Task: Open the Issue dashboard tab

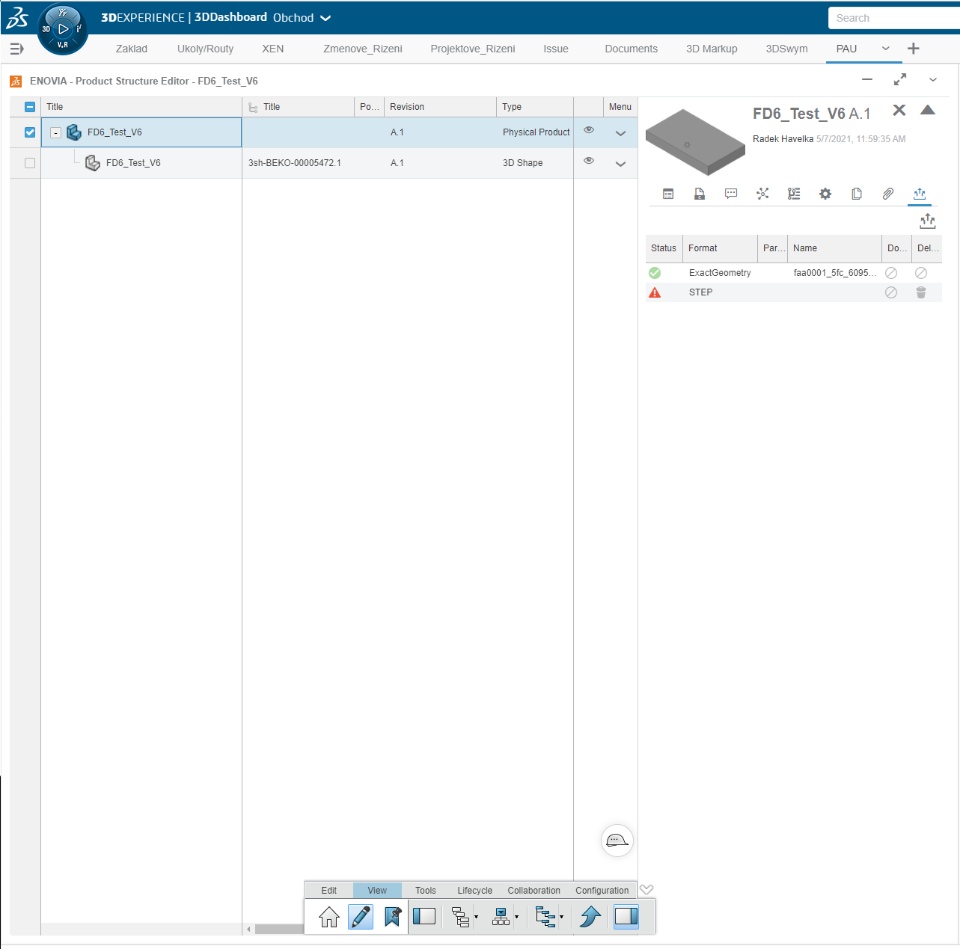Action: pyautogui.click(x=555, y=48)
